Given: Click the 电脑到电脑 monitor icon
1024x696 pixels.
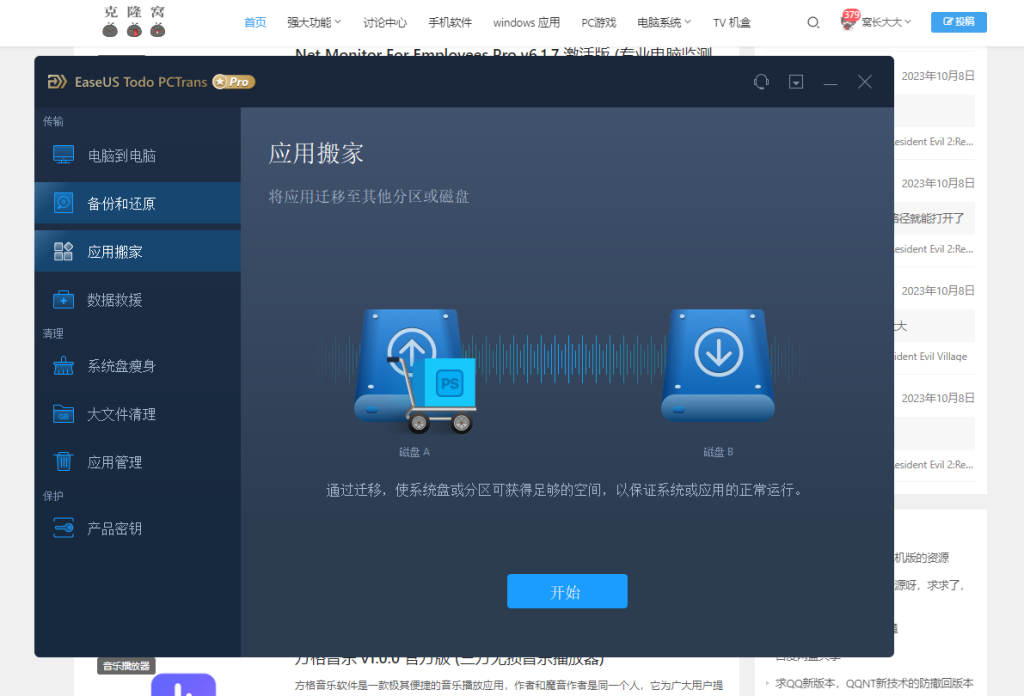Looking at the screenshot, I should (x=63, y=155).
